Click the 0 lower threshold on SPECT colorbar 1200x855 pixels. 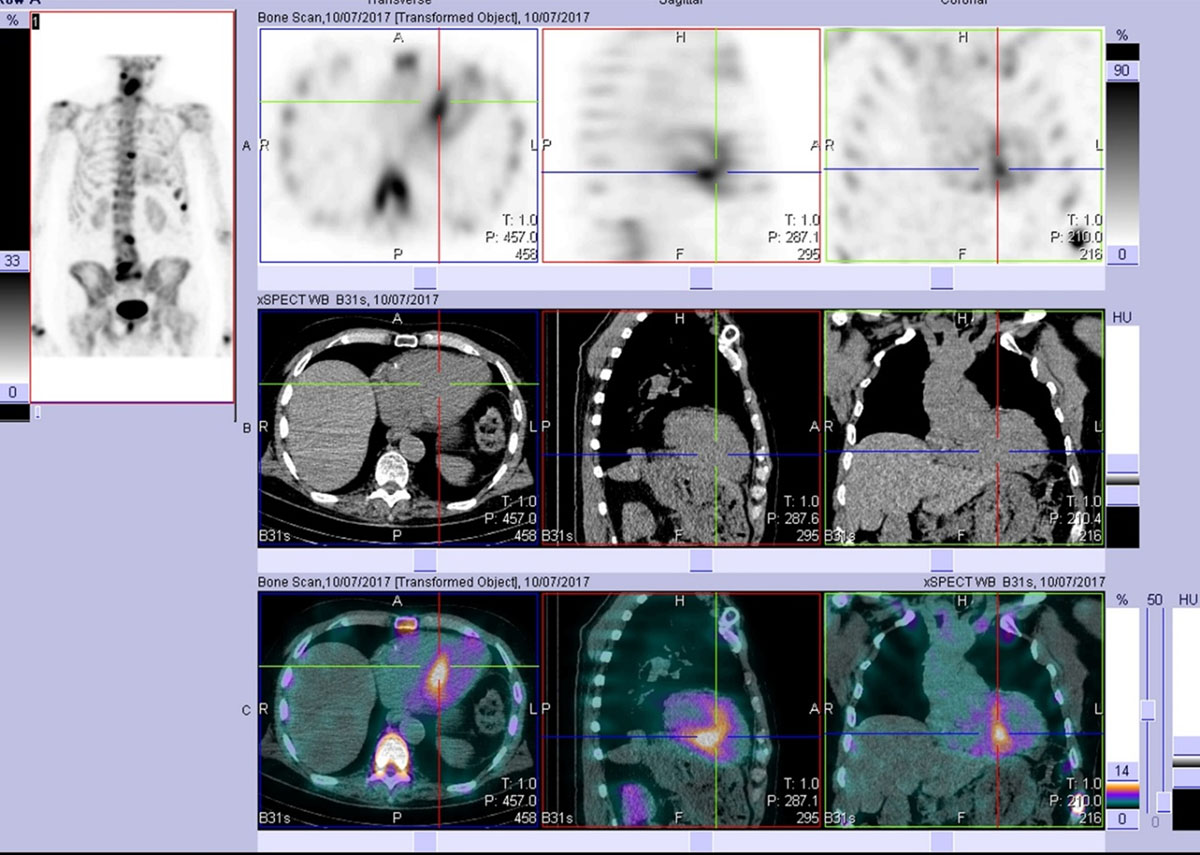coord(1122,255)
